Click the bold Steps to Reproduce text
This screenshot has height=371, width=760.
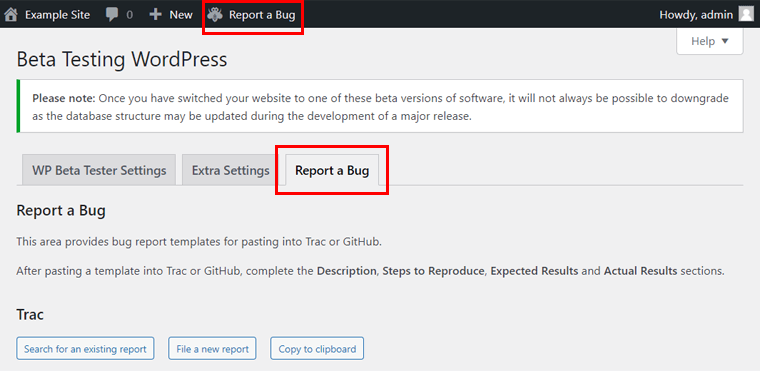[x=434, y=271]
